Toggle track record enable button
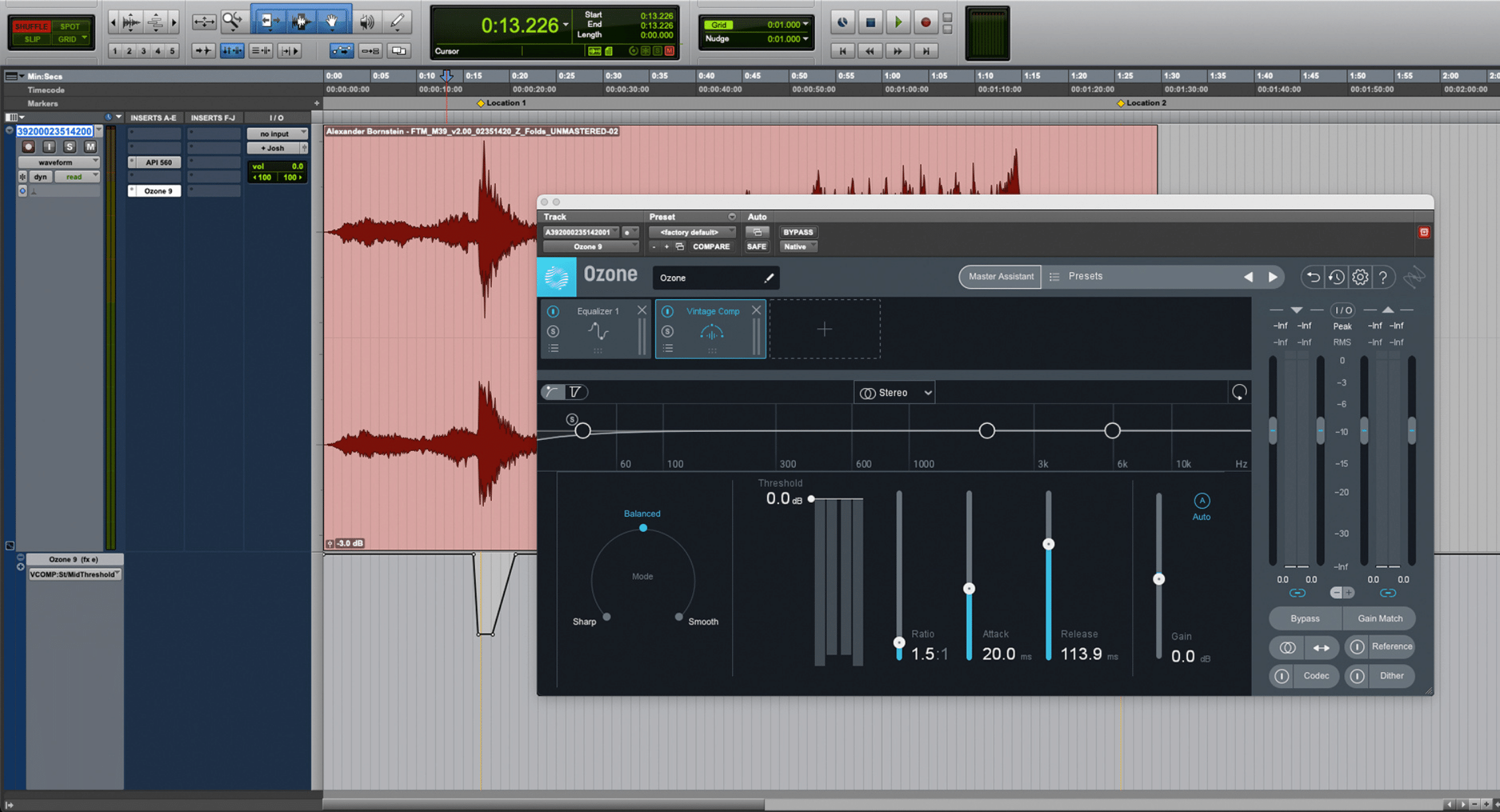Viewport: 1500px width, 812px height. coord(28,147)
